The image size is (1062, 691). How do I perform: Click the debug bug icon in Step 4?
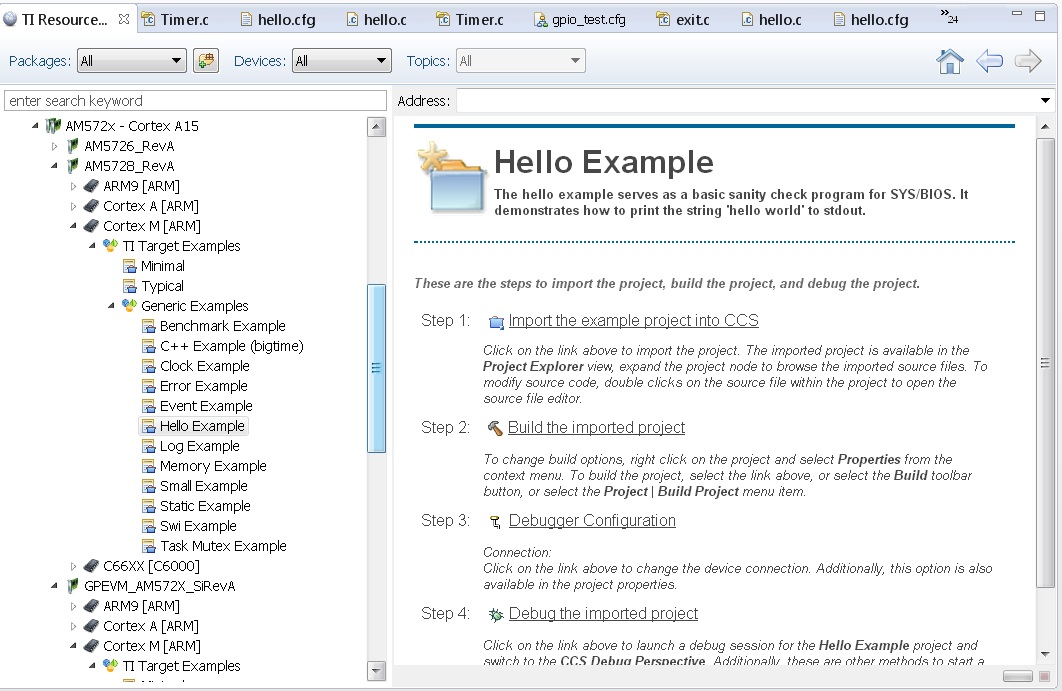click(x=495, y=614)
